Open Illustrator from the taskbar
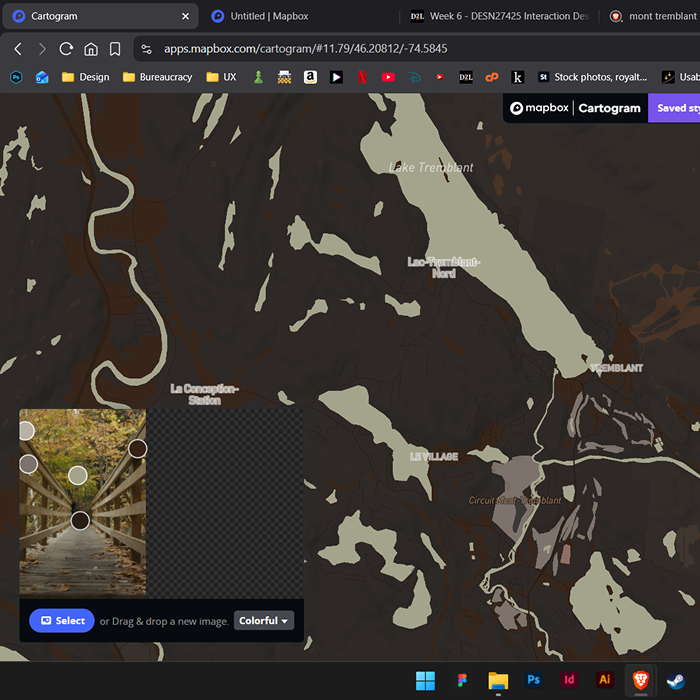 [604, 680]
